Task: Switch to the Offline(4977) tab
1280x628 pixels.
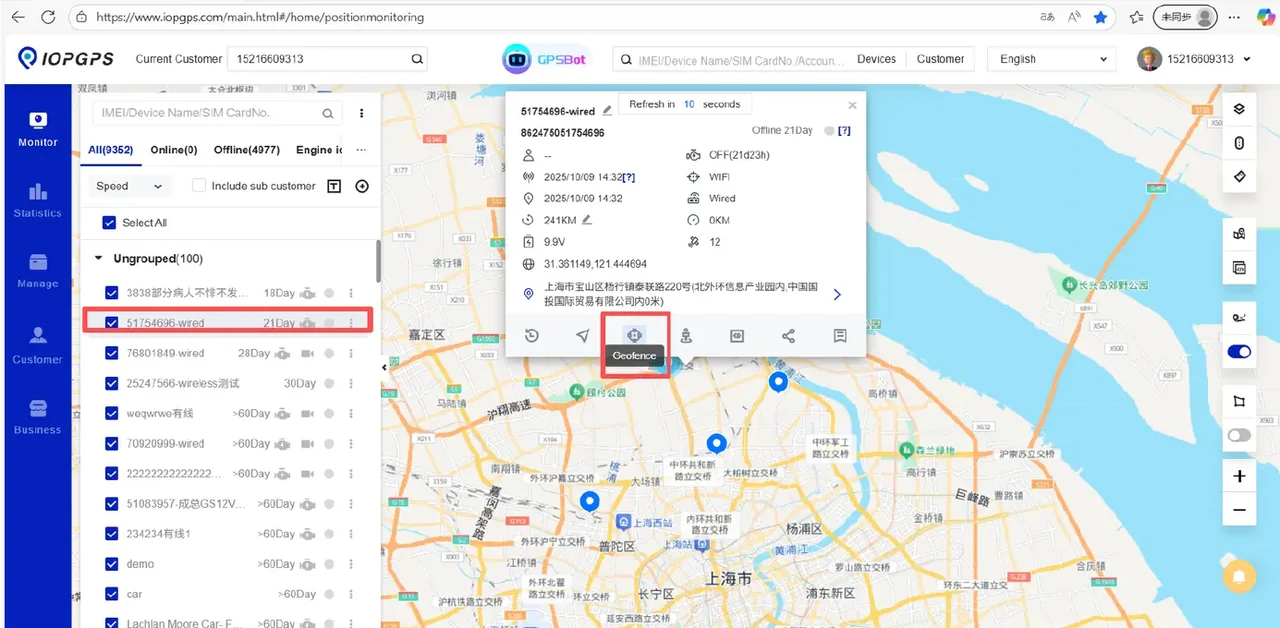Action: coord(246,150)
